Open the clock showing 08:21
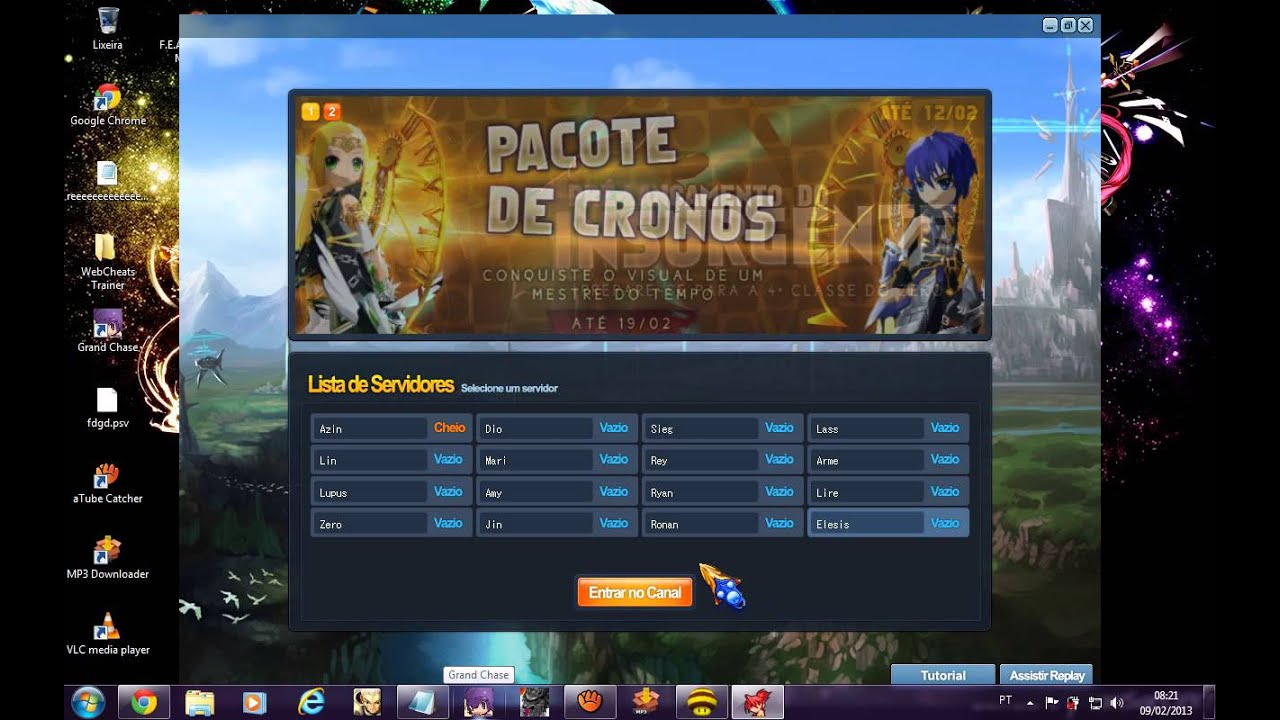The image size is (1280, 720). (x=1166, y=703)
